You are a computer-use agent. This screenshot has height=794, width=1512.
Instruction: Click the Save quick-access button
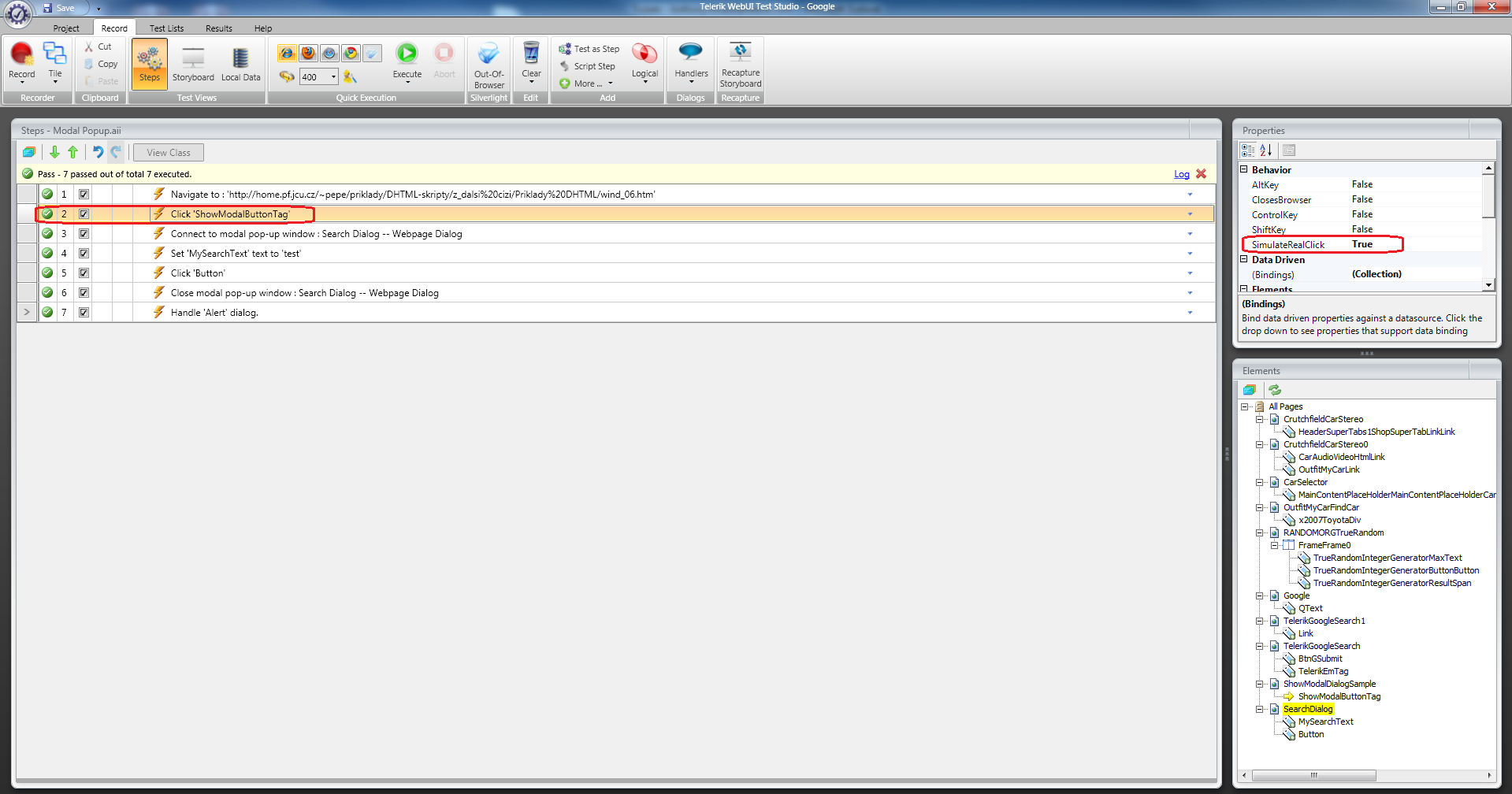click(59, 8)
